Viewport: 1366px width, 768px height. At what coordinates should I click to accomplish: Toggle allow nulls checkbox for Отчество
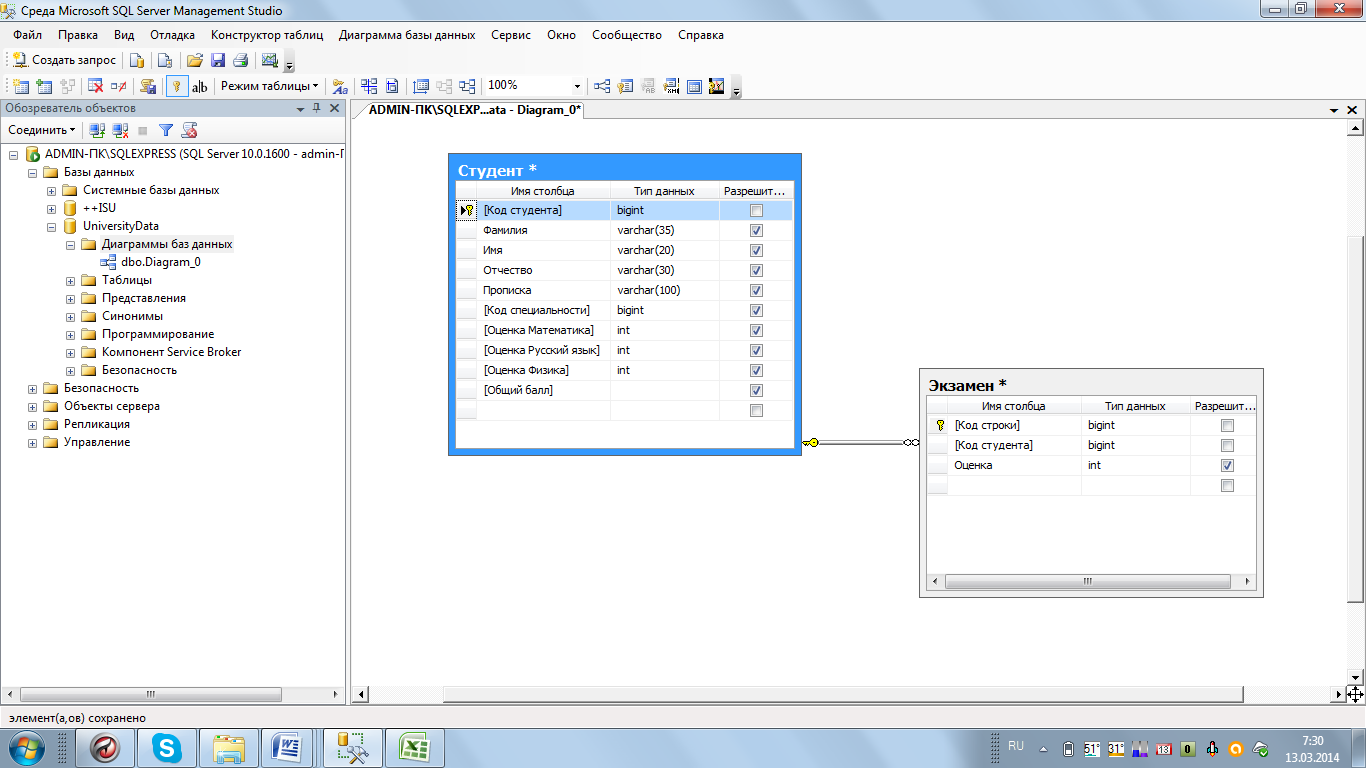pos(756,270)
